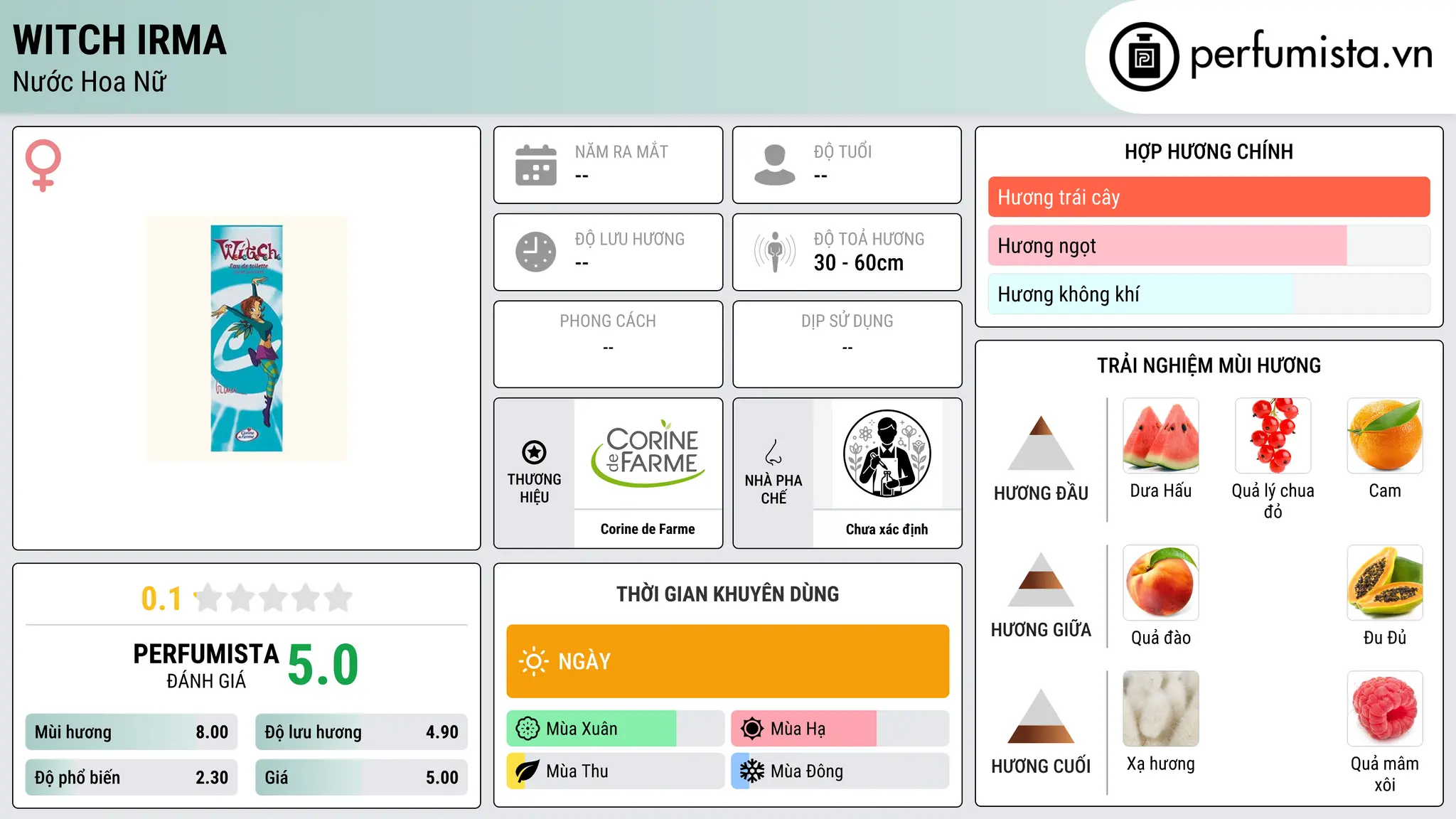Click the Hương cuối pyramid icon

tap(1041, 716)
